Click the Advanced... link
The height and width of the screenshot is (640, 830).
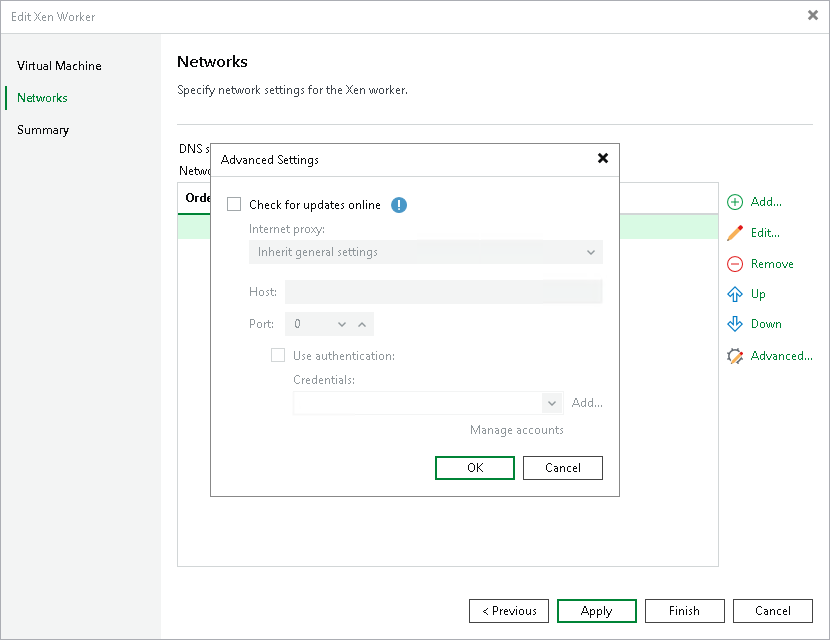[781, 356]
